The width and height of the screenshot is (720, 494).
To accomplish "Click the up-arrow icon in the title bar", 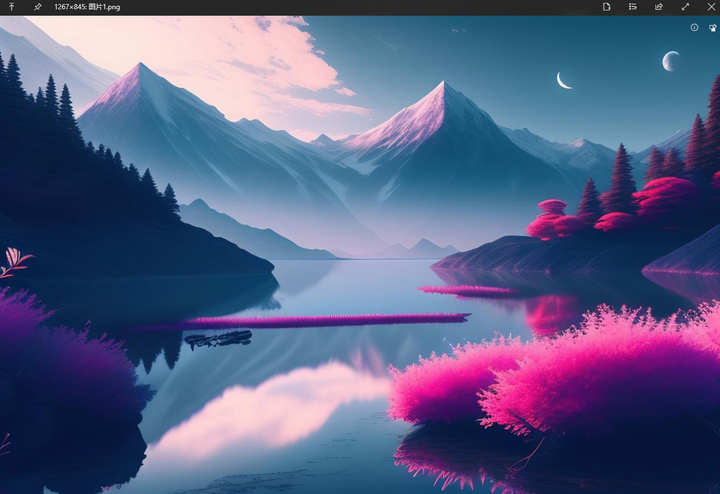I will click(11, 7).
